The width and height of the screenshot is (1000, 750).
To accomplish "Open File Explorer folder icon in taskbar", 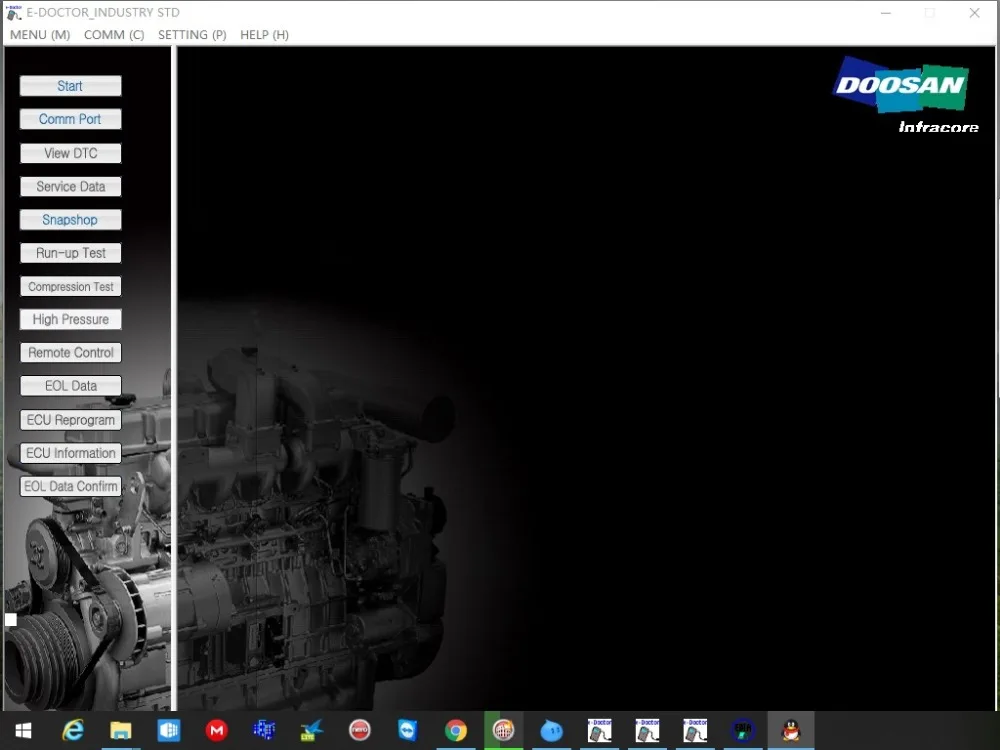I will [x=120, y=731].
